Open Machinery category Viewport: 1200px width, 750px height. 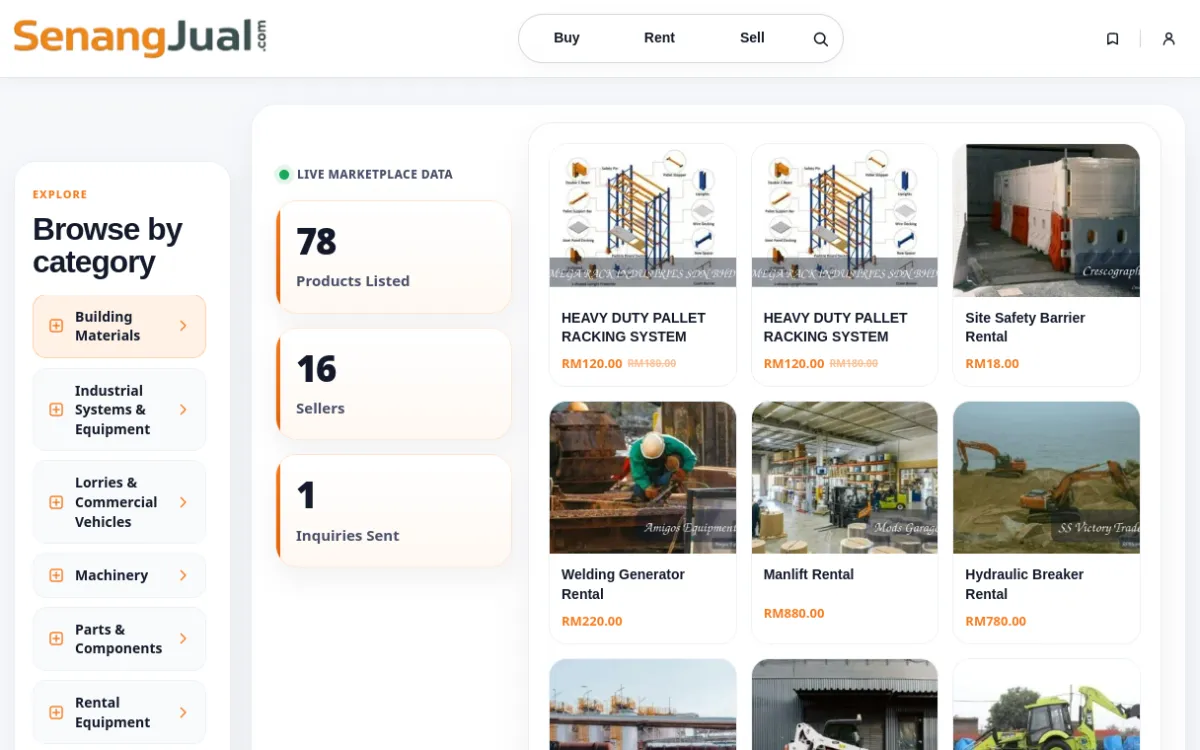119,576
